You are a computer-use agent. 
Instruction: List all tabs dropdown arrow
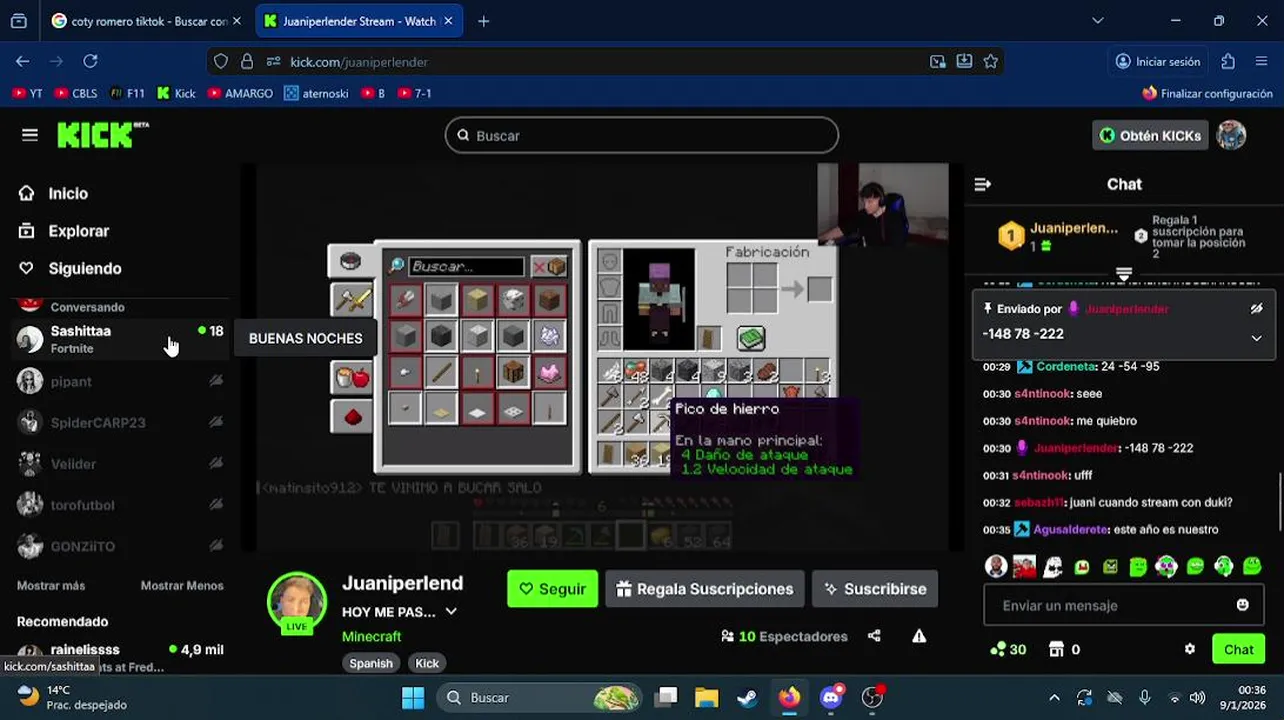(1097, 21)
